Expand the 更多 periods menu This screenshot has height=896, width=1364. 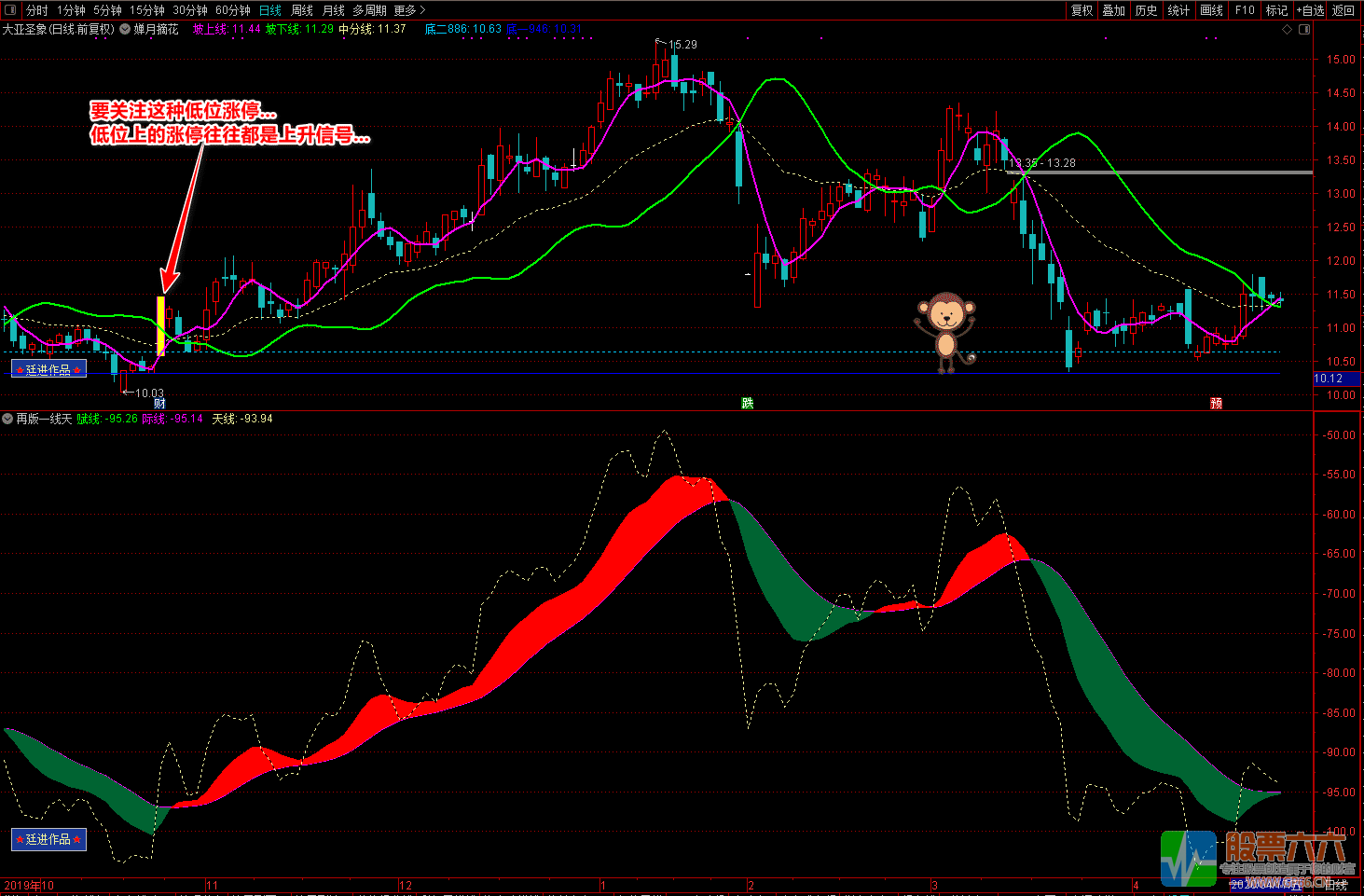[408, 10]
